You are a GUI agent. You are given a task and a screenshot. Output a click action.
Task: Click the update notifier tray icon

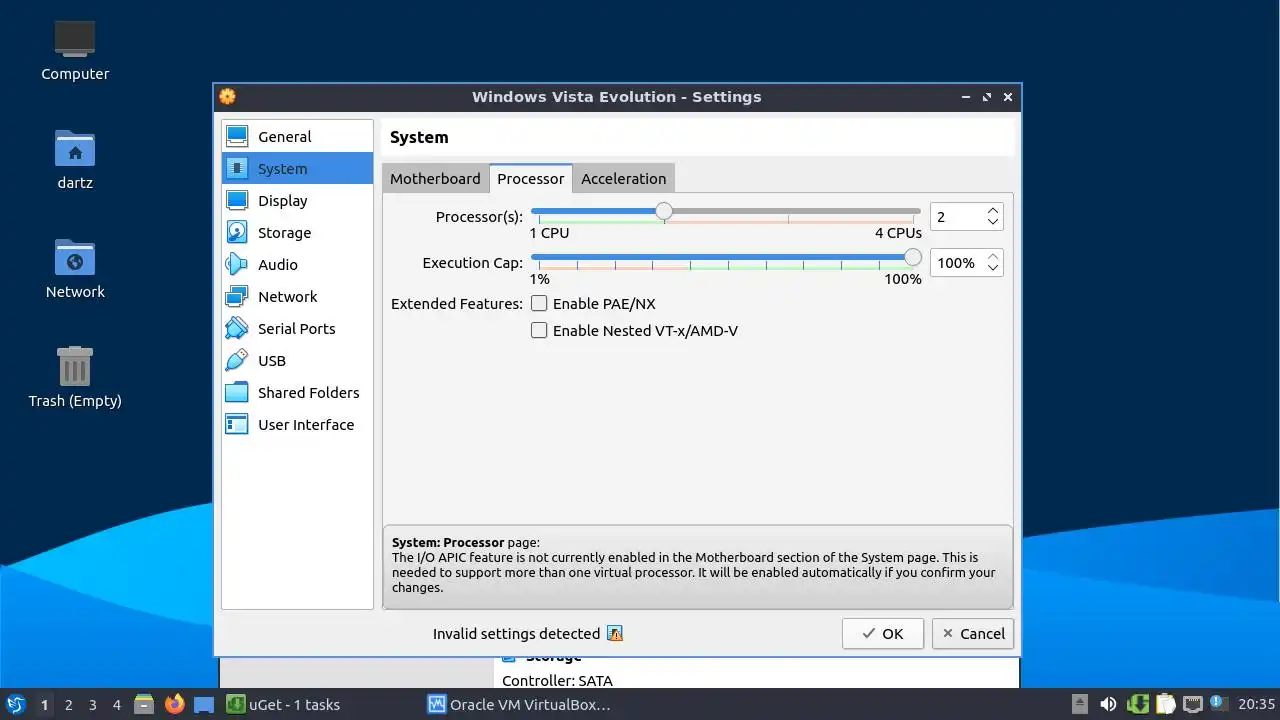1218,704
